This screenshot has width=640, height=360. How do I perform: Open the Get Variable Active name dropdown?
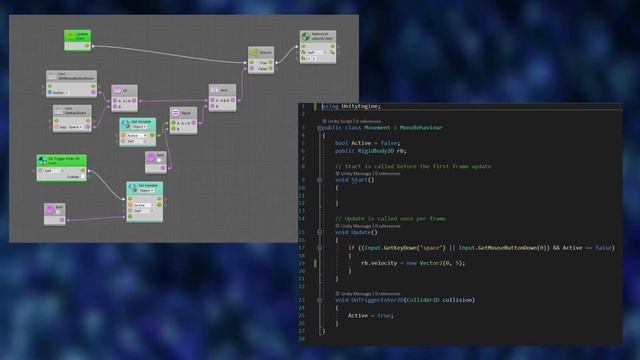tap(136, 135)
